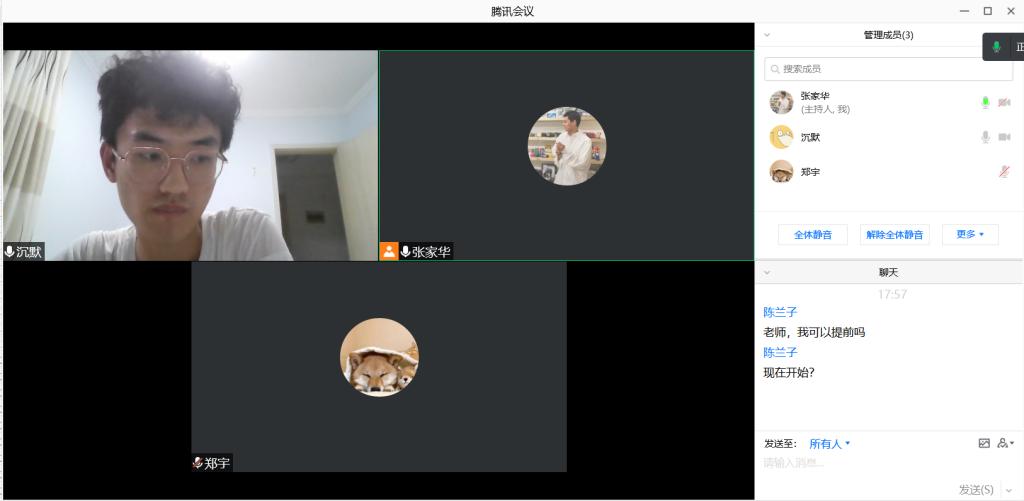
Task: Collapse the 管理成员 panel chevron
Action: point(767,35)
